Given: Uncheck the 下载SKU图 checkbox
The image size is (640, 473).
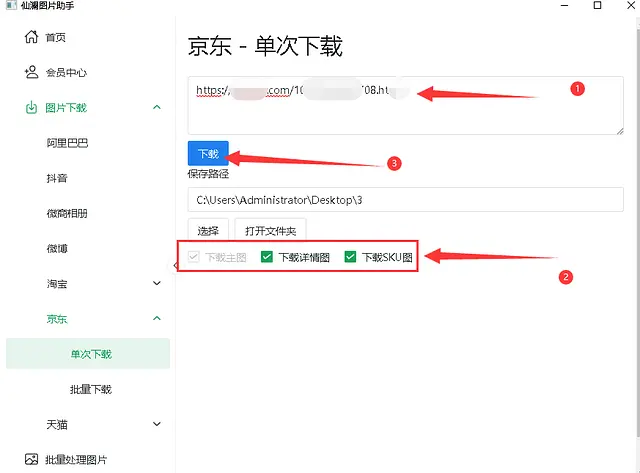Looking at the screenshot, I should click(350, 257).
